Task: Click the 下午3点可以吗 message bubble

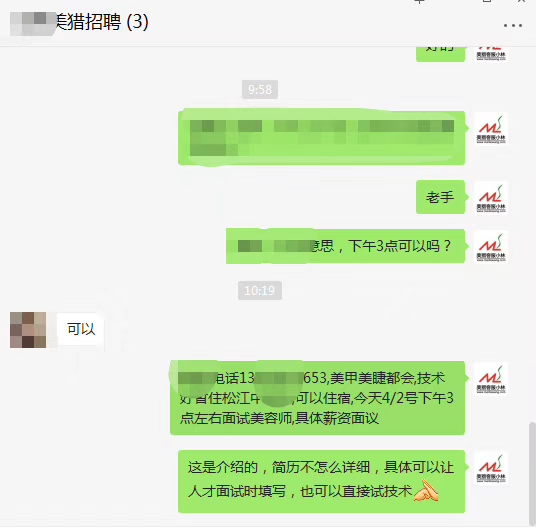Action: pyautogui.click(x=345, y=246)
